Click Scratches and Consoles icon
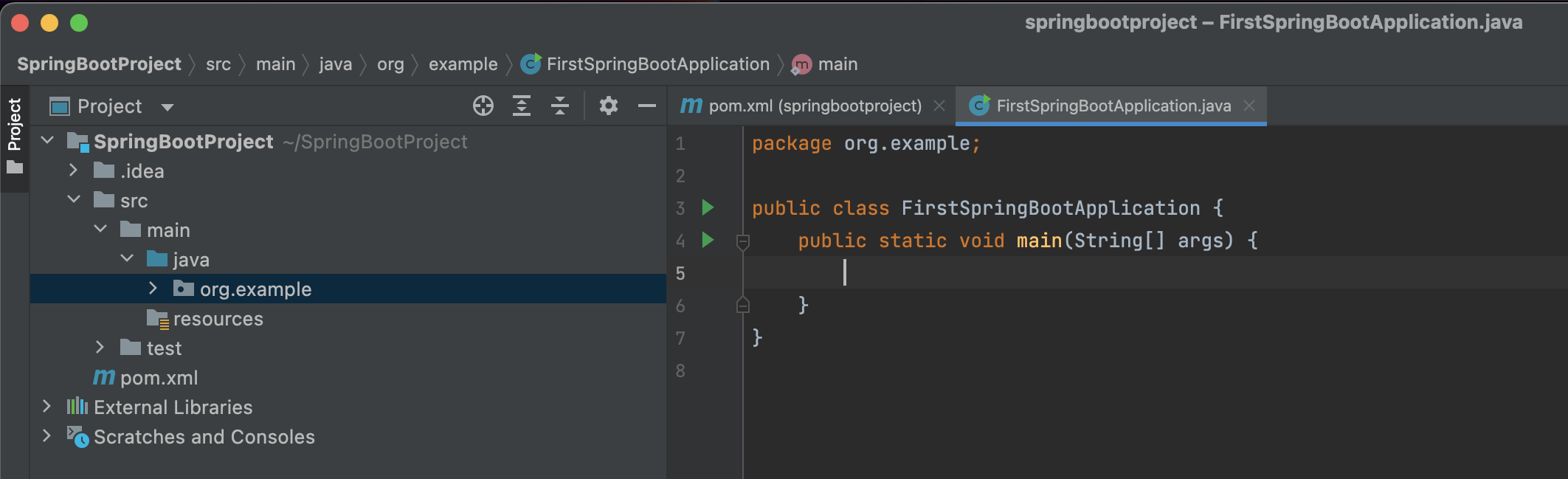1568x479 pixels. pos(77,437)
